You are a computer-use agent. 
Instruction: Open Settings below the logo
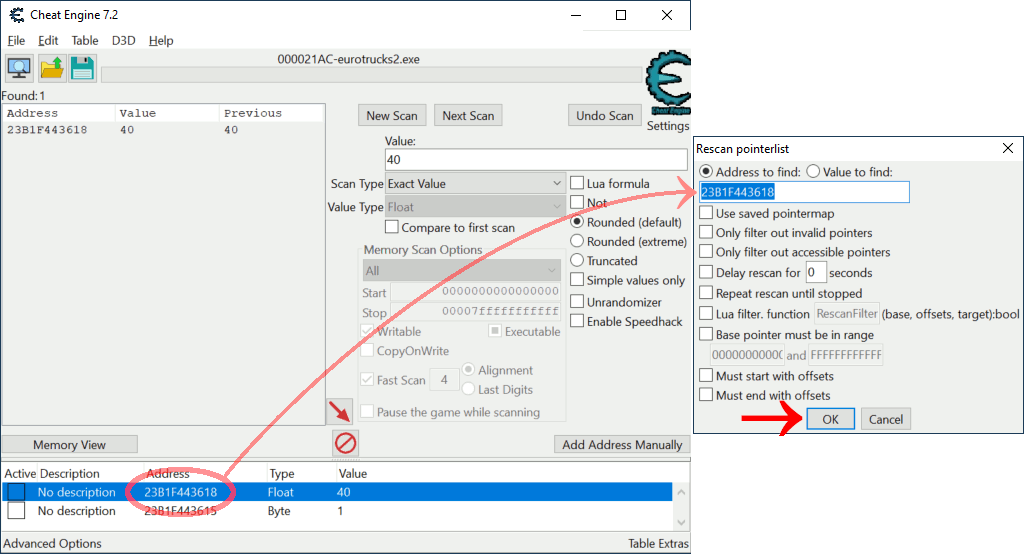pos(667,125)
